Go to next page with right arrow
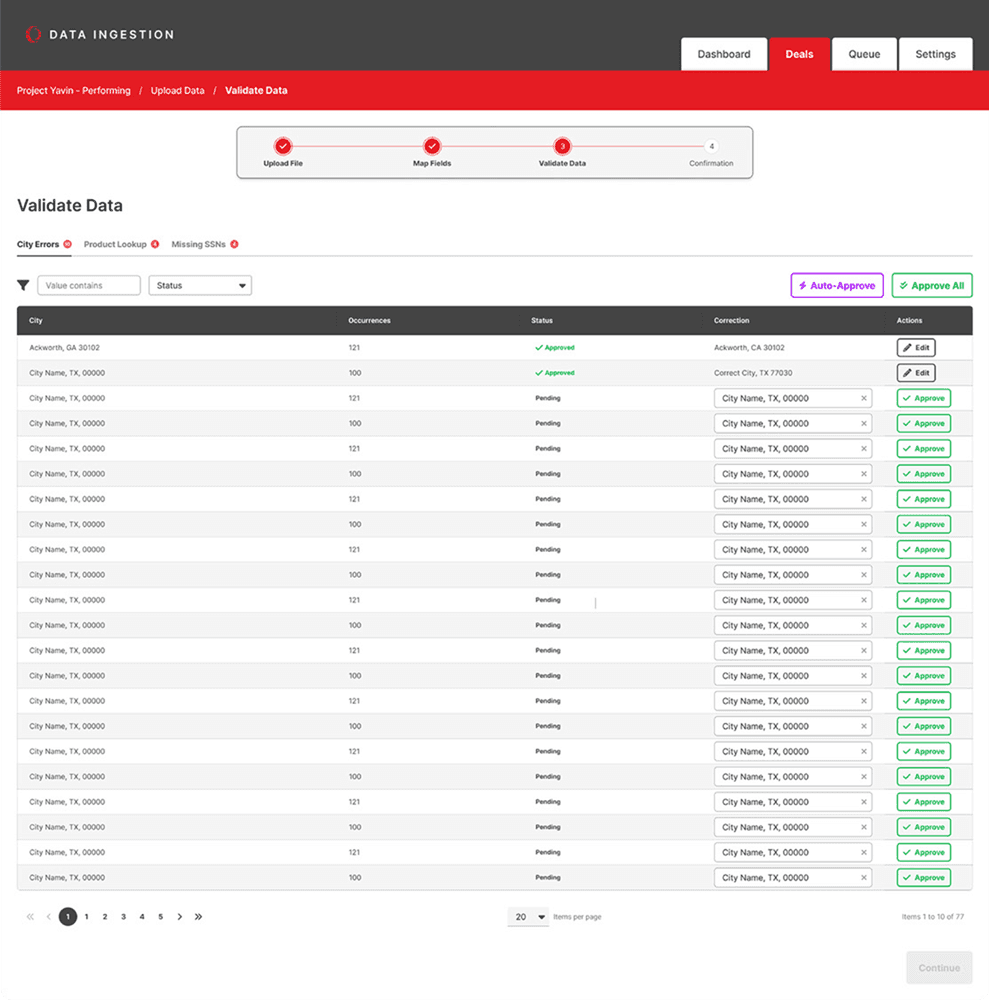This screenshot has height=1000, width=989. pyautogui.click(x=180, y=916)
